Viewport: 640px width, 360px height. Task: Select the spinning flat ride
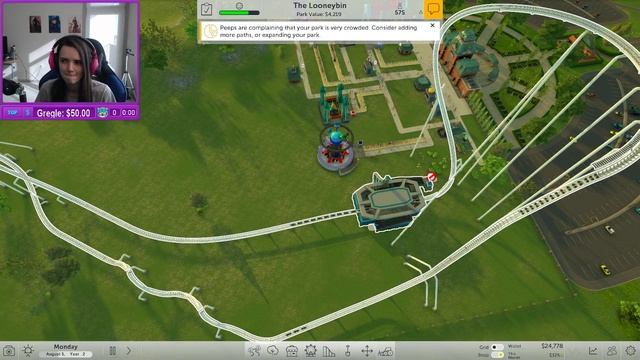tap(336, 149)
